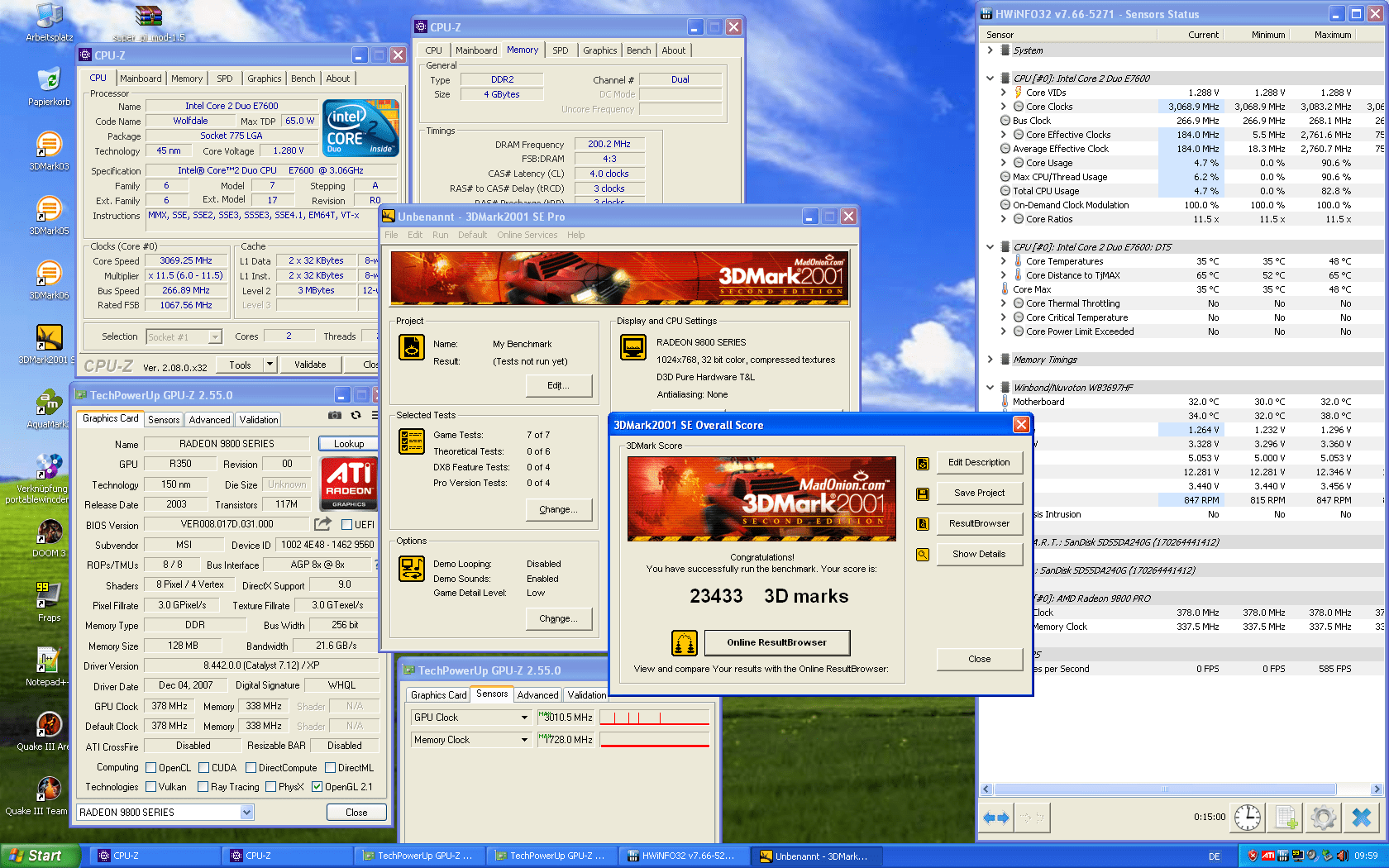The height and width of the screenshot is (868, 1389).
Task: Open the 3DMark03 desktop shortcut
Action: point(49,151)
